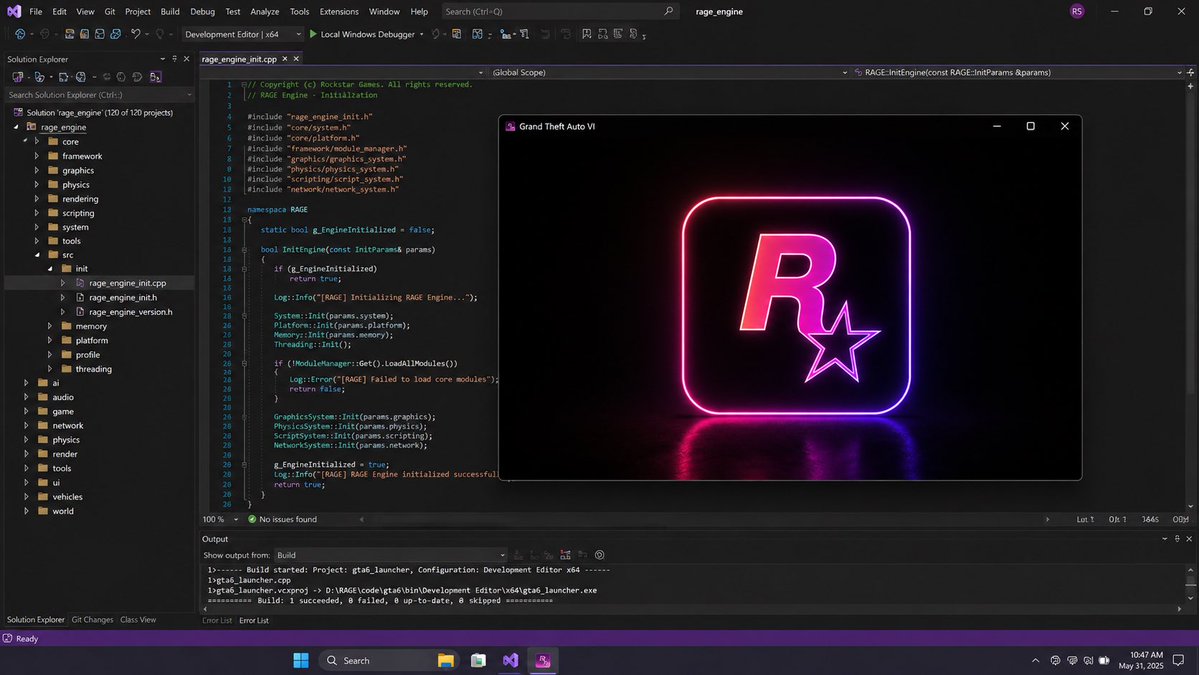Open the File menu
Screen dimensions: 1199x675
click(x=36, y=11)
